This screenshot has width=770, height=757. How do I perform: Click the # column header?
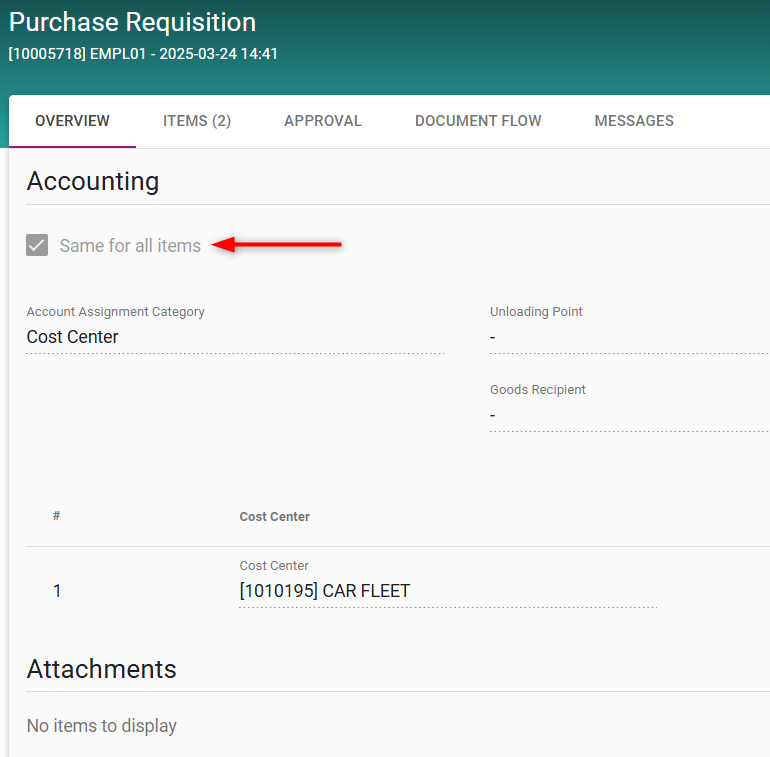tap(57, 516)
